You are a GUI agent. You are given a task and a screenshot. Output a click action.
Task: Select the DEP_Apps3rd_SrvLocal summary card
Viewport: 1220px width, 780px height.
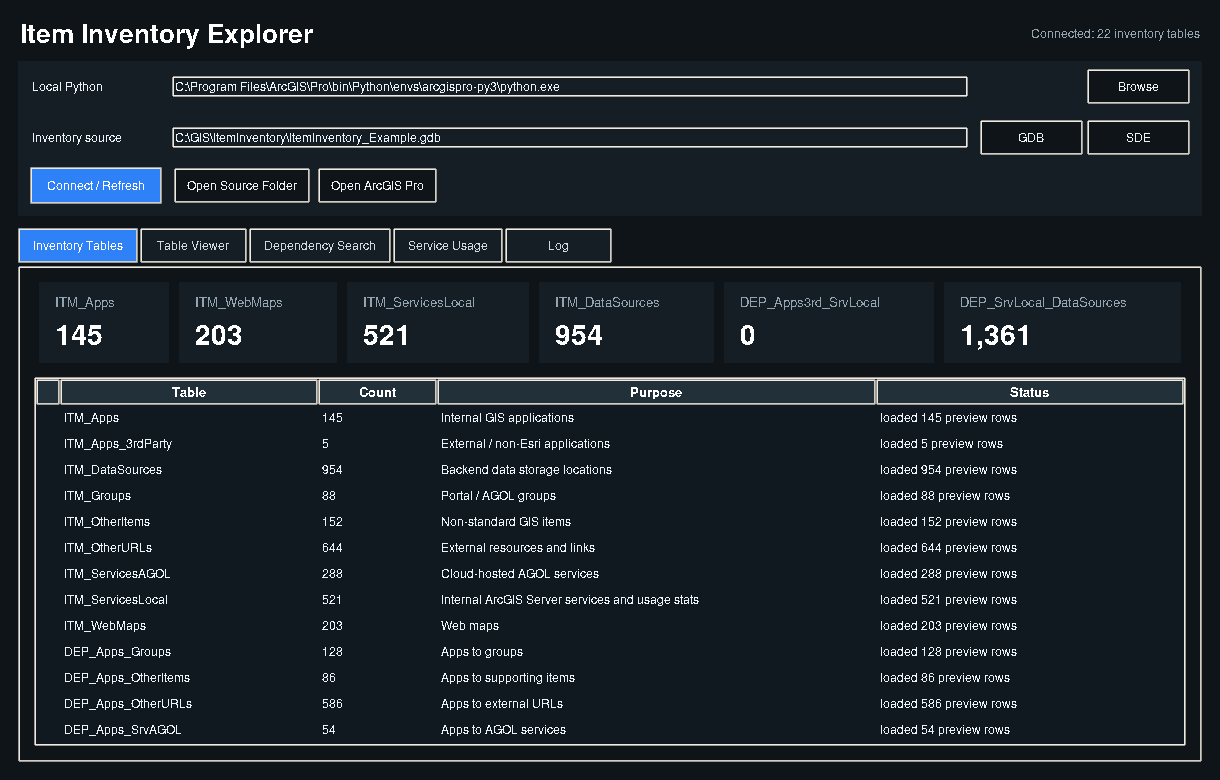[829, 322]
